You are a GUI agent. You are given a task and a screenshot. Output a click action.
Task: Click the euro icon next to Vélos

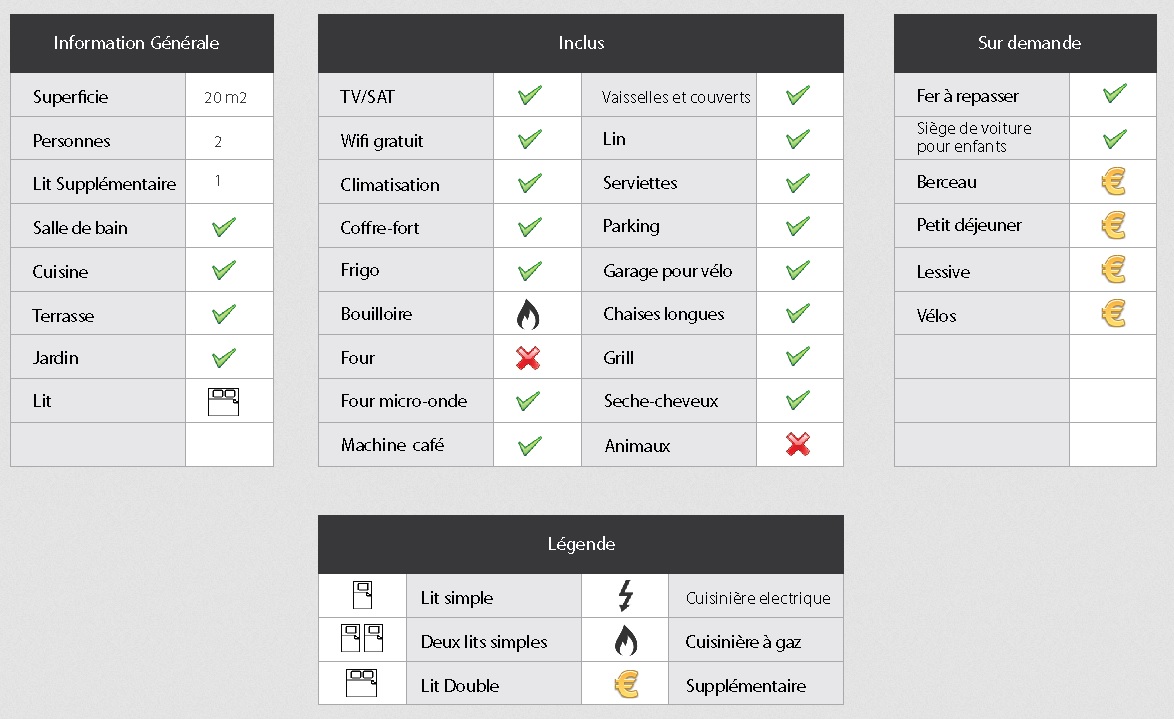coord(1113,314)
